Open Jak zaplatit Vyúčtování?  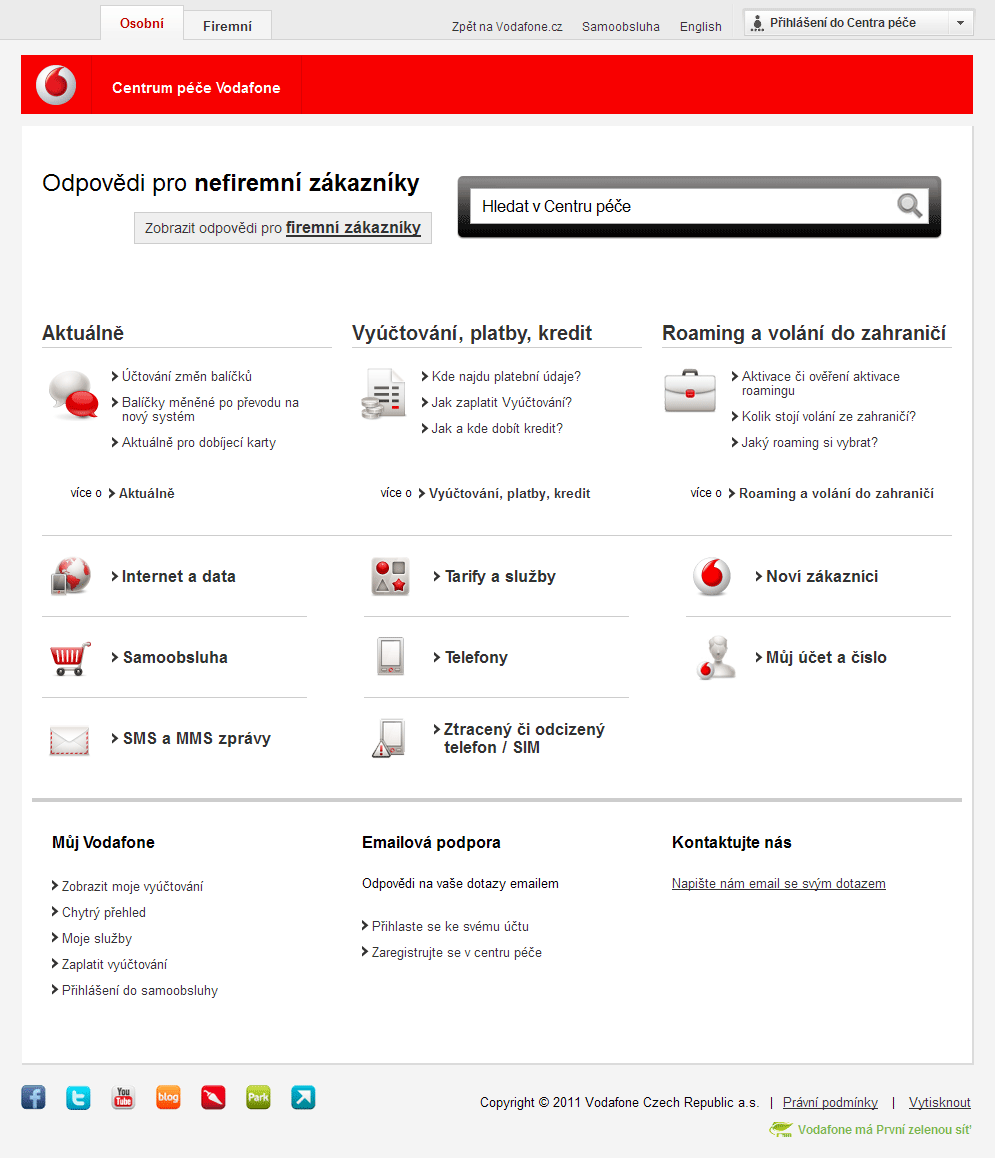pyautogui.click(x=502, y=402)
